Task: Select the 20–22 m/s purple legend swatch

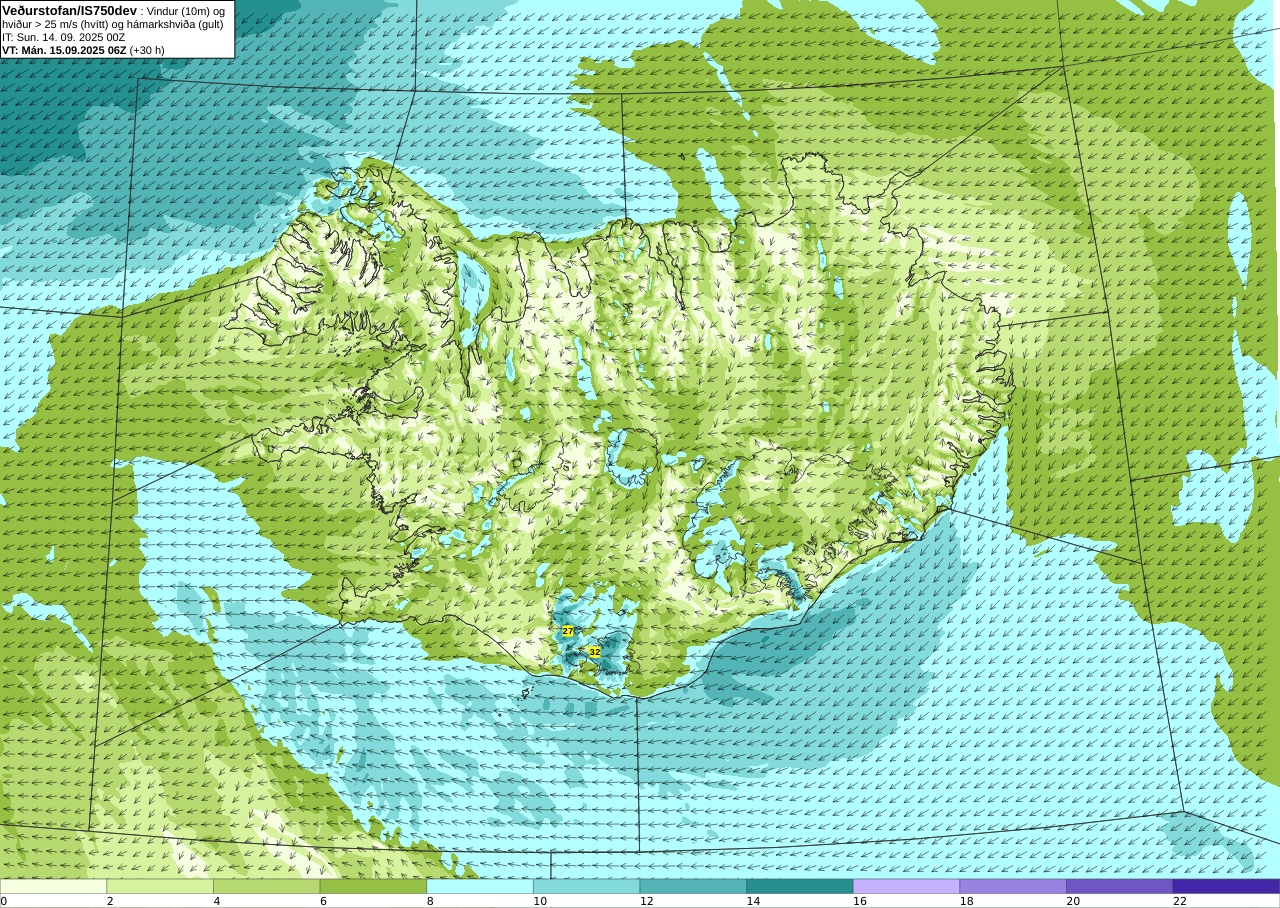Action: pos(1120,886)
